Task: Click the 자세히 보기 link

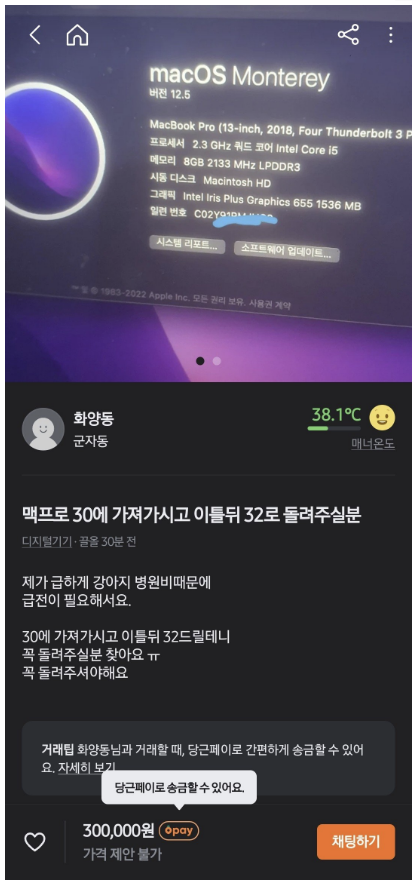Action: pyautogui.click(x=87, y=768)
